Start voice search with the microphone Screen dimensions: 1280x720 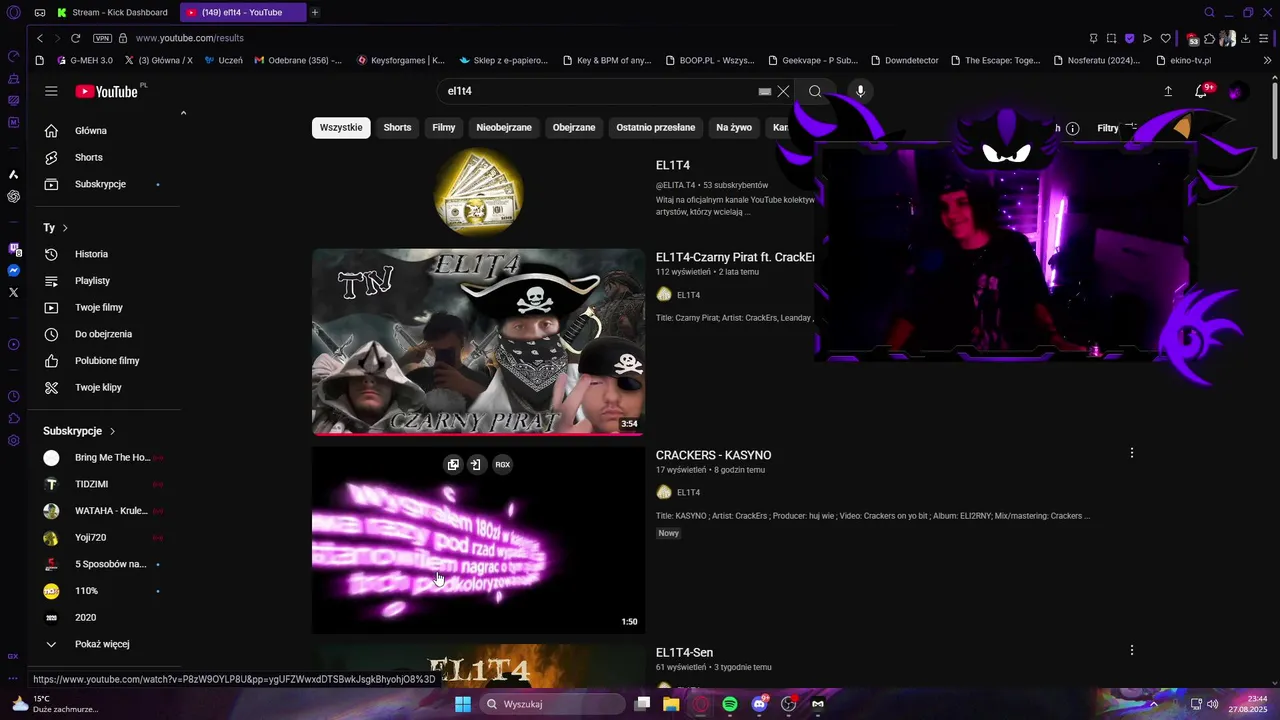coord(860,91)
